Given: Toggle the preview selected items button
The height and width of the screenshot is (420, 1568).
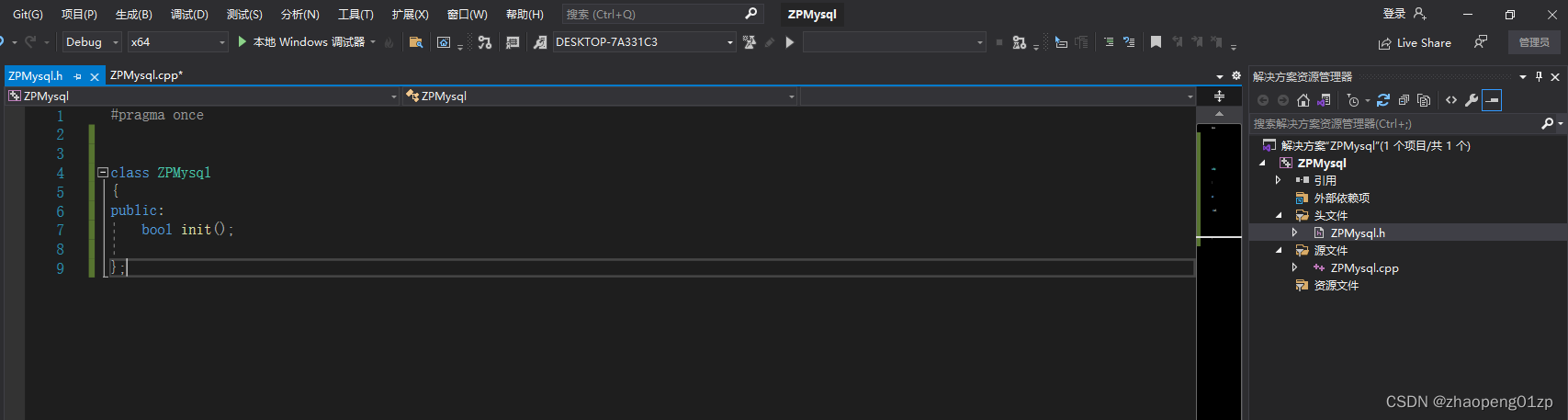Looking at the screenshot, I should [x=1492, y=100].
